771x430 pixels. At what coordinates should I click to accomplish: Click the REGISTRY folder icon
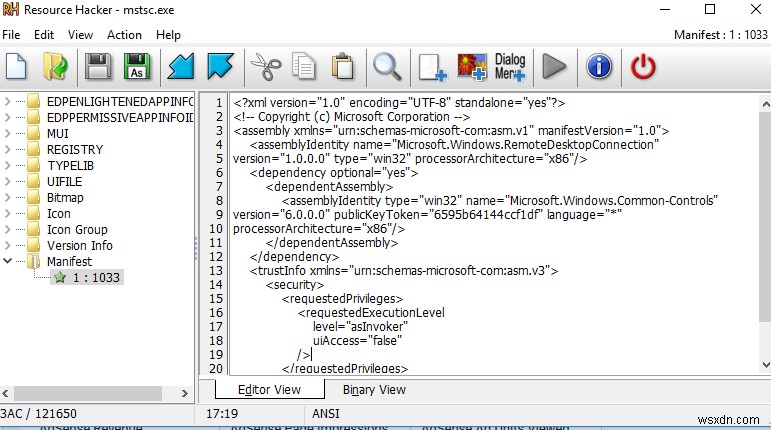click(33, 149)
